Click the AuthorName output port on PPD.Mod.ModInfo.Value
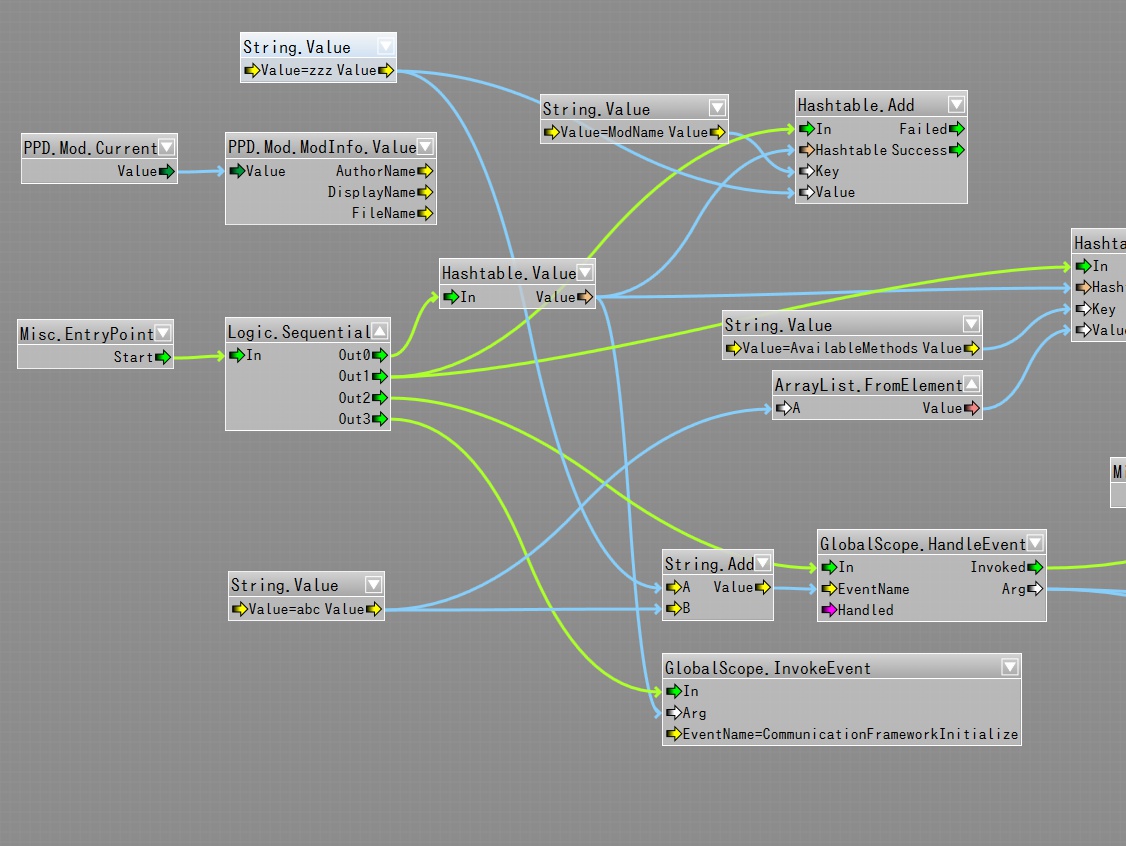1126x846 pixels. [x=425, y=171]
